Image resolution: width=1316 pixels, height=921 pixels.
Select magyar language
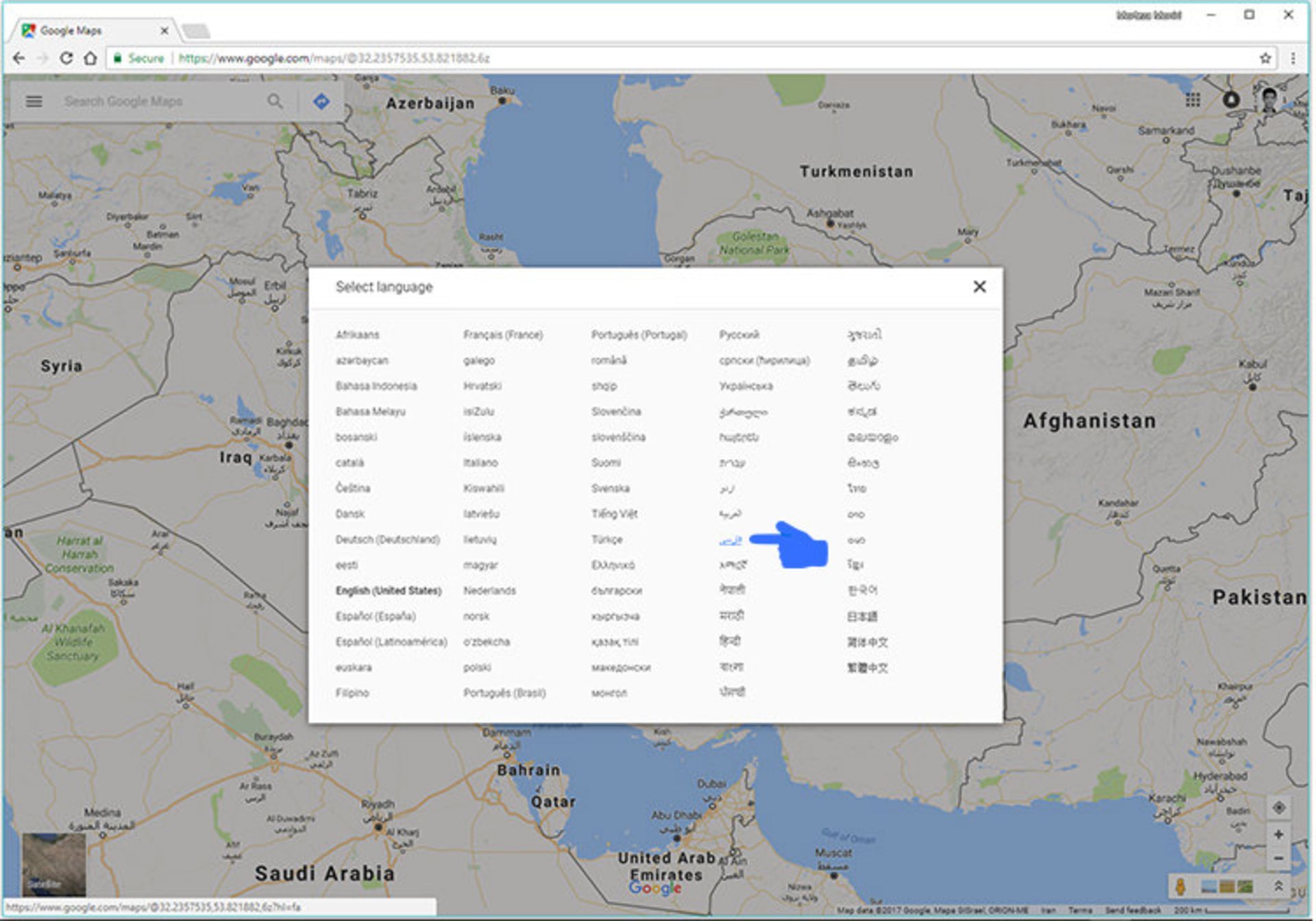click(x=480, y=565)
